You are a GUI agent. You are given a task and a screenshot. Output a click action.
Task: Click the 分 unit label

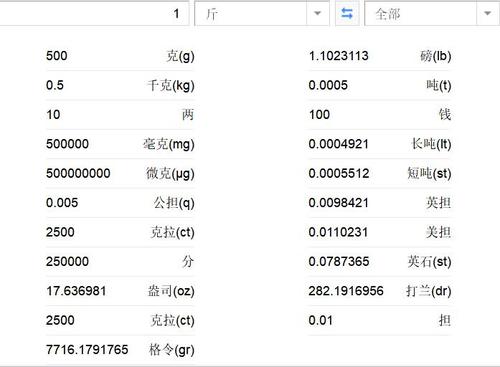pyautogui.click(x=188, y=261)
